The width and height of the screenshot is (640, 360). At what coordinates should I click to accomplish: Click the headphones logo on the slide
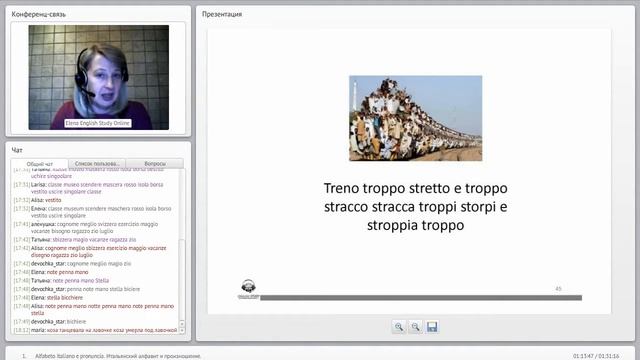[x=248, y=289]
